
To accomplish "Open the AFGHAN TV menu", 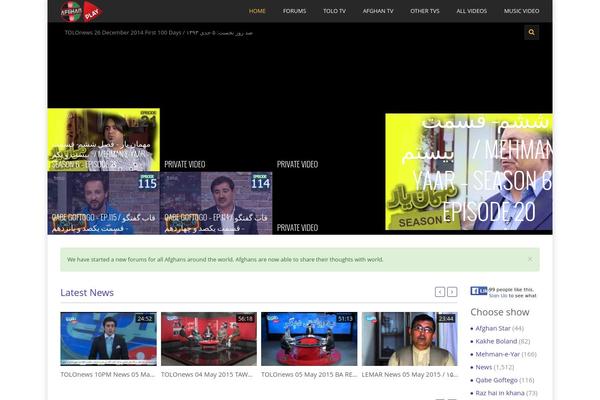I will [x=378, y=11].
